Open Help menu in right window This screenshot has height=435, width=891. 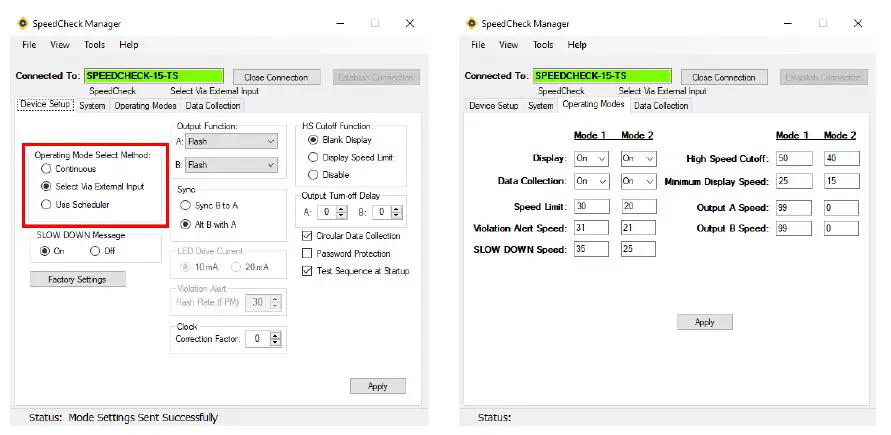click(577, 45)
